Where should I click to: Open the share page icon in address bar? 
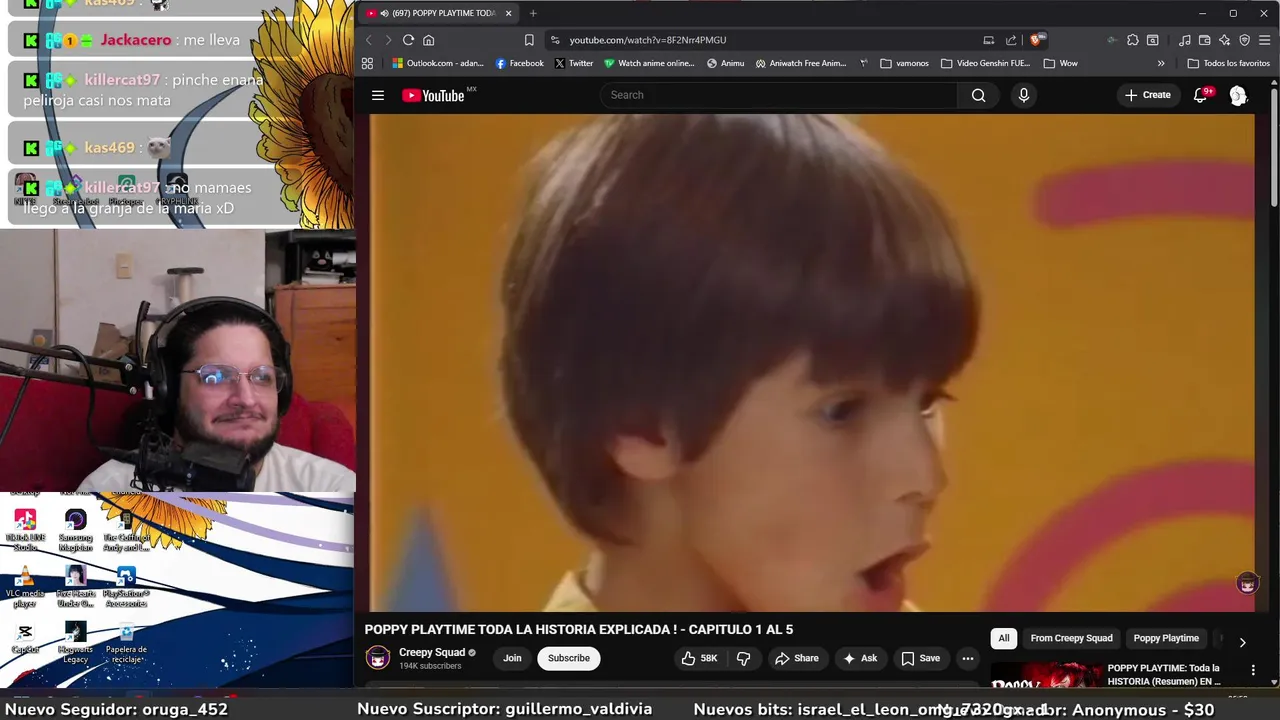click(x=1011, y=40)
